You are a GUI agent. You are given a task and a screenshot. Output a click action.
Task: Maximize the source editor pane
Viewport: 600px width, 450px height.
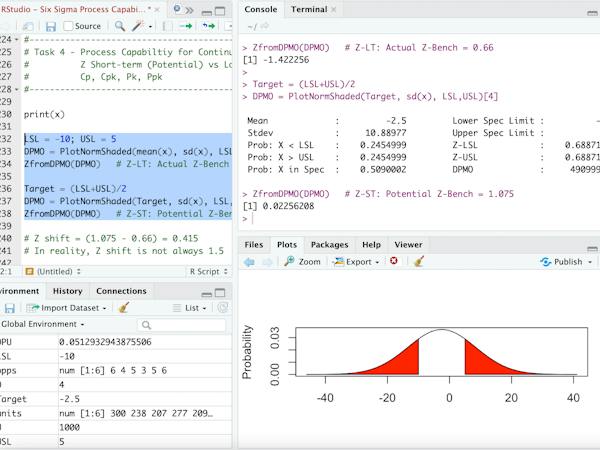220,11
